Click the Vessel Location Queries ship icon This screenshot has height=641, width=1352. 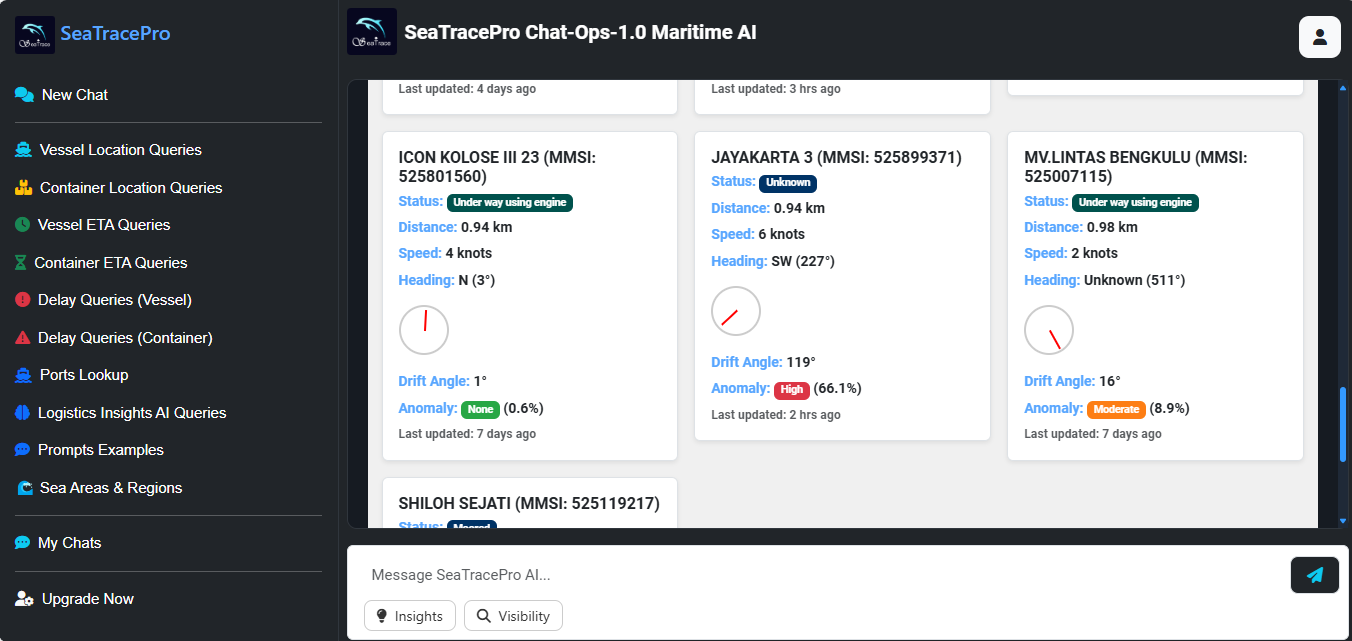pos(23,150)
